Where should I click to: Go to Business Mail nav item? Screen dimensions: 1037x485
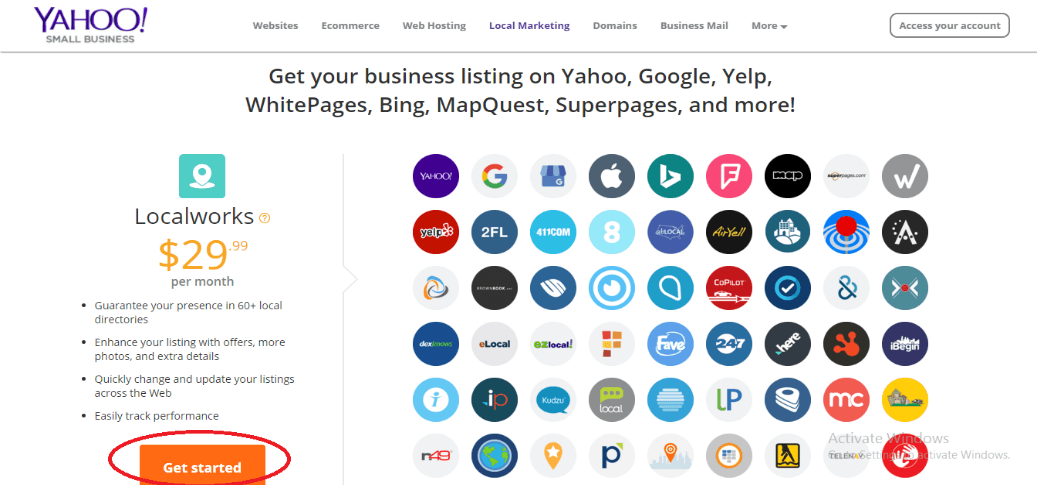(694, 26)
